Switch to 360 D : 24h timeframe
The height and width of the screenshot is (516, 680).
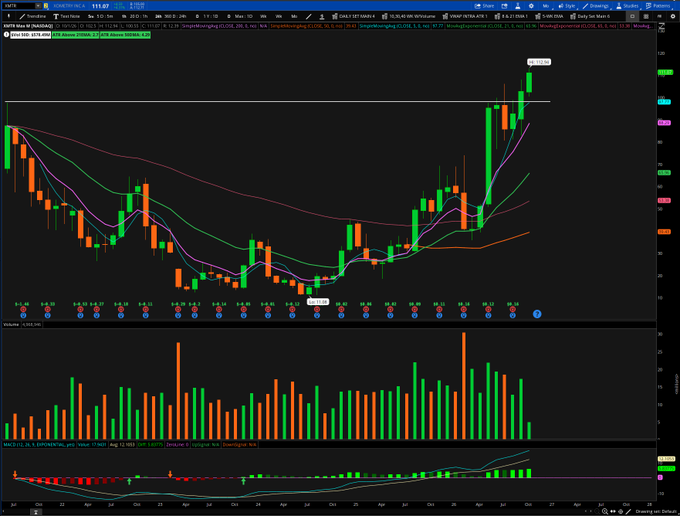[x=171, y=16]
